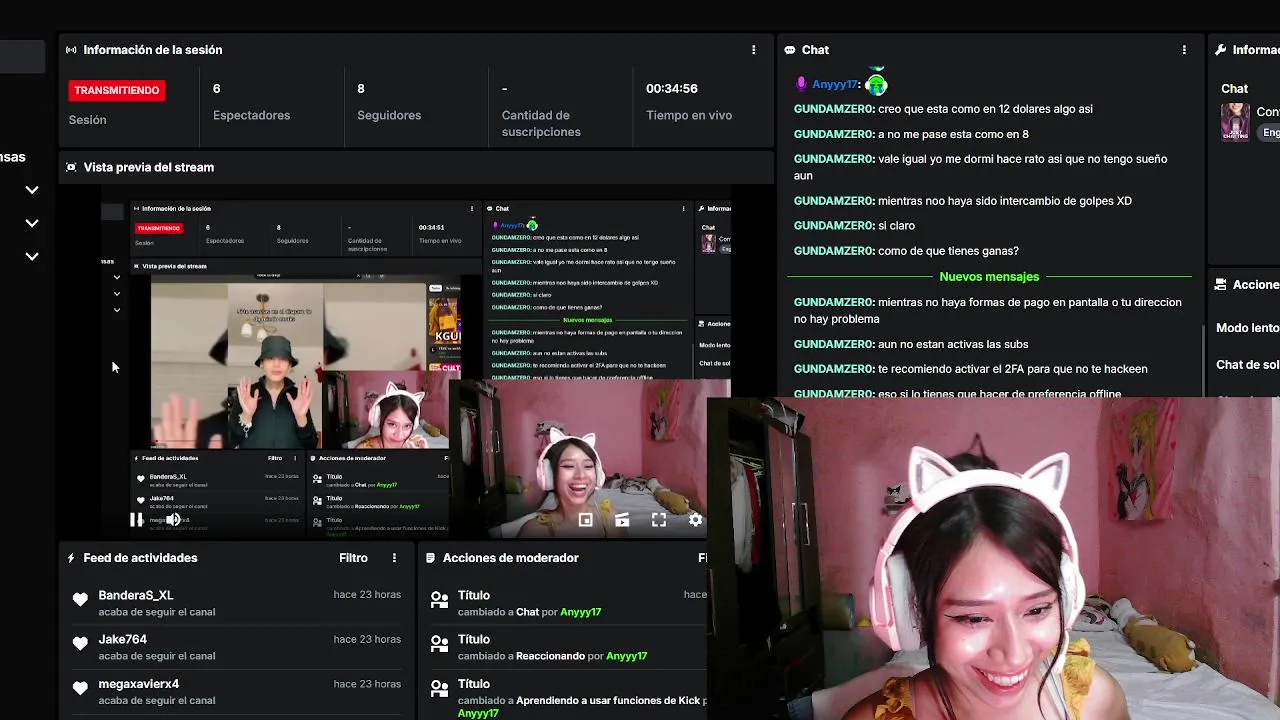Screen dimensions: 1280x720
Task: Click the heart icon next to megaxavierx4
Action: point(80,688)
